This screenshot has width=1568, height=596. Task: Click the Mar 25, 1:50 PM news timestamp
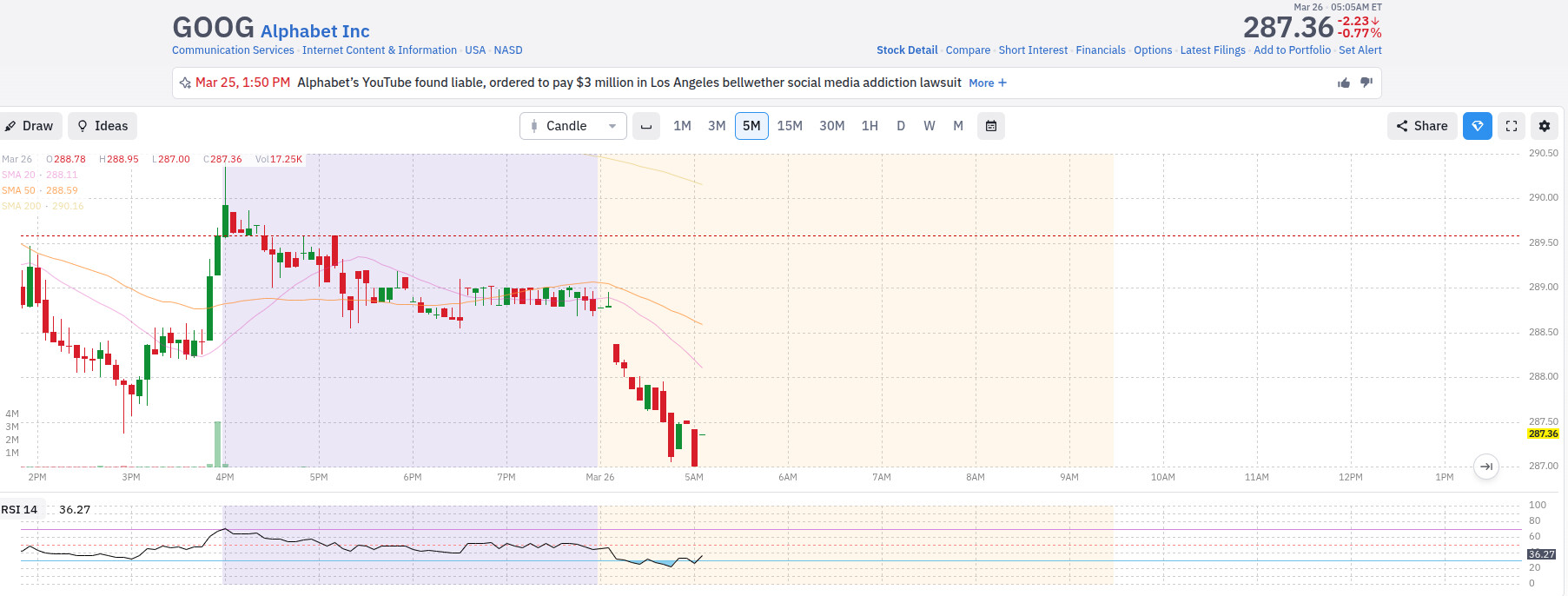pos(242,83)
